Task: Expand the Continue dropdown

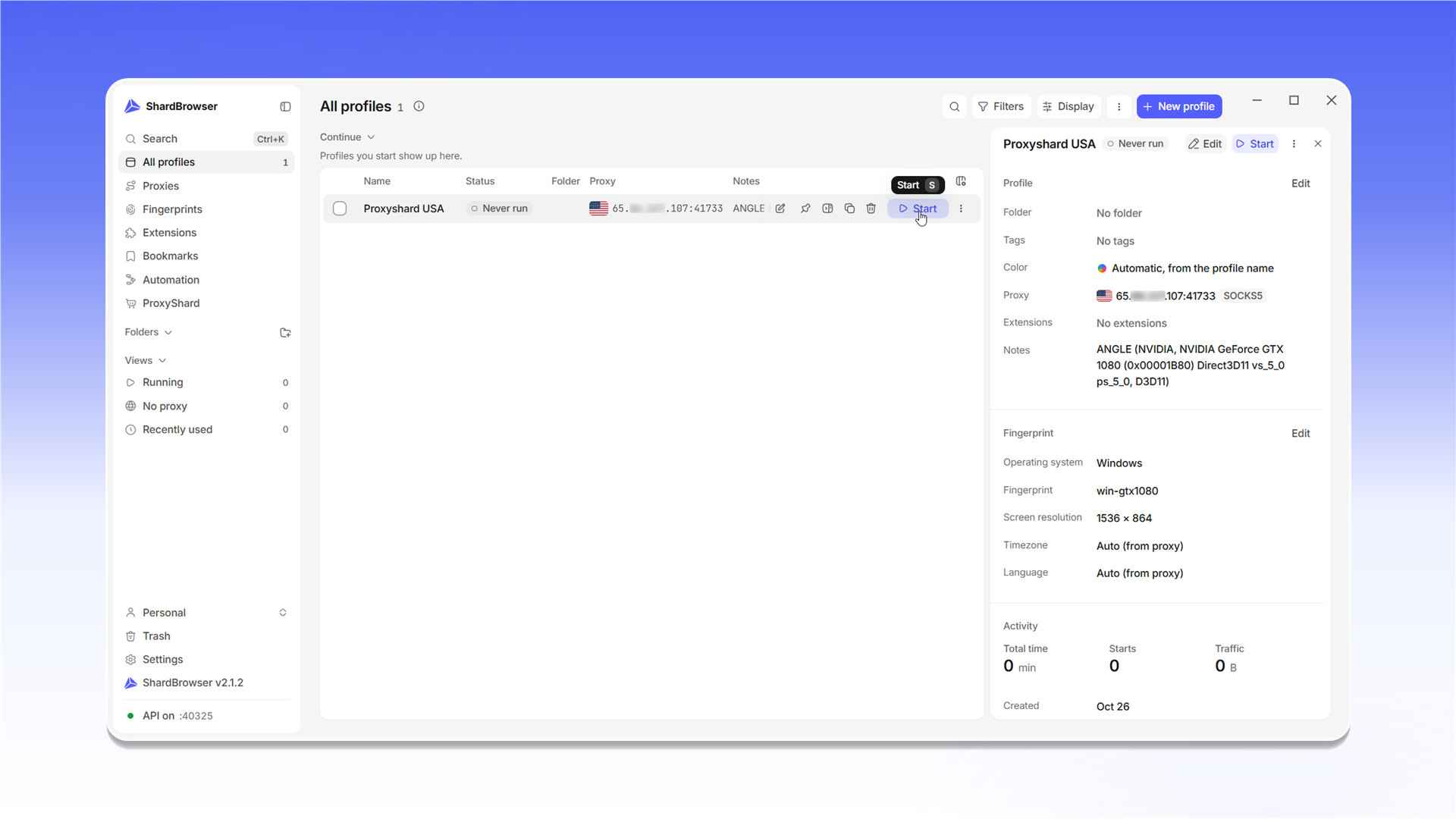Action: point(347,137)
